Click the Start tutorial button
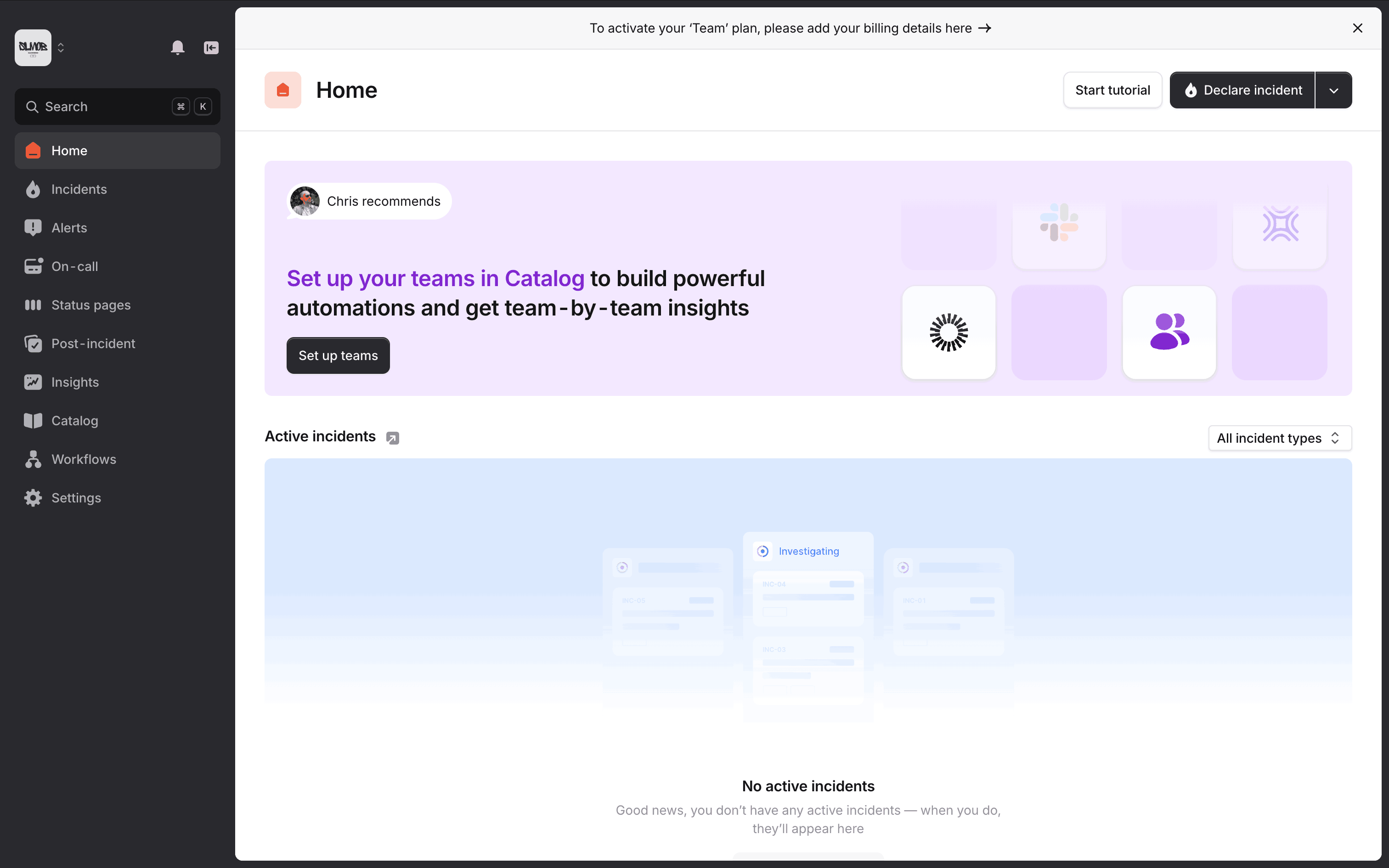Image resolution: width=1389 pixels, height=868 pixels. click(x=1112, y=90)
